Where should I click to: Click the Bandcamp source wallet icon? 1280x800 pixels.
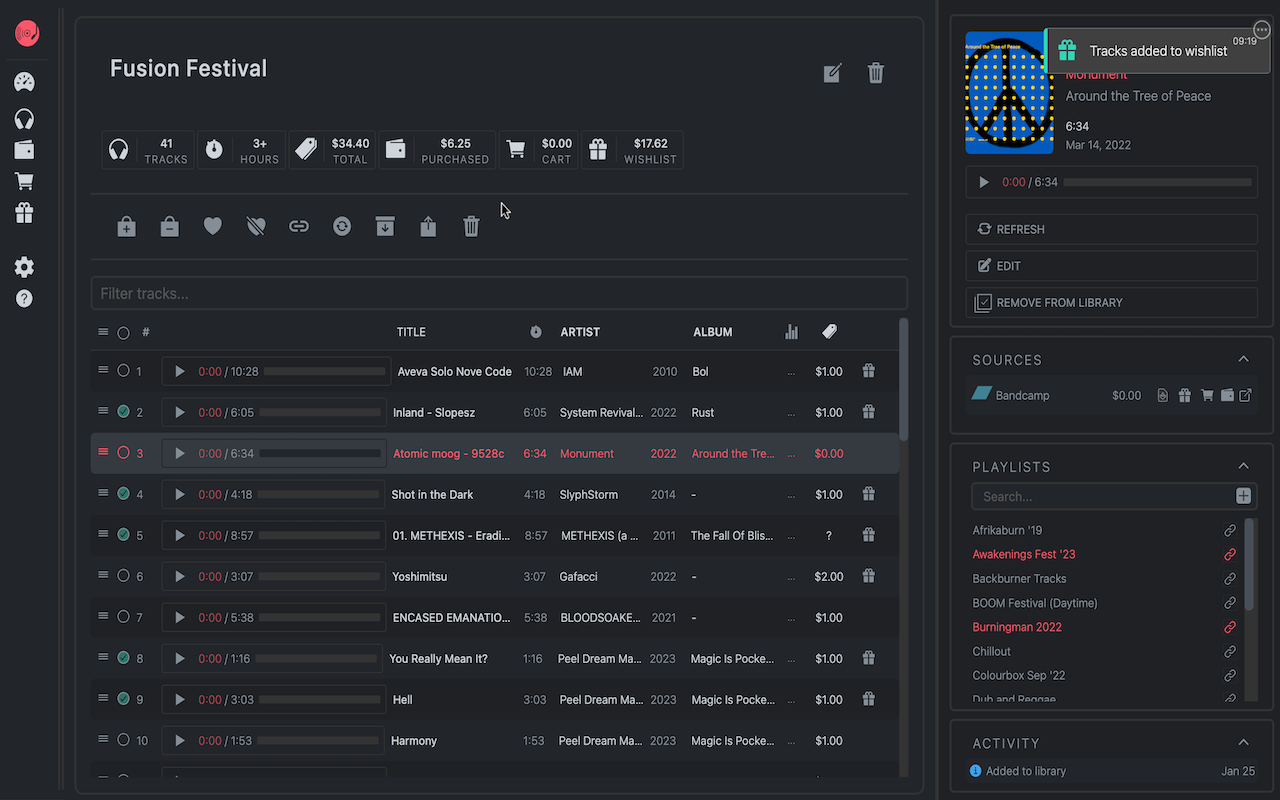point(1227,396)
